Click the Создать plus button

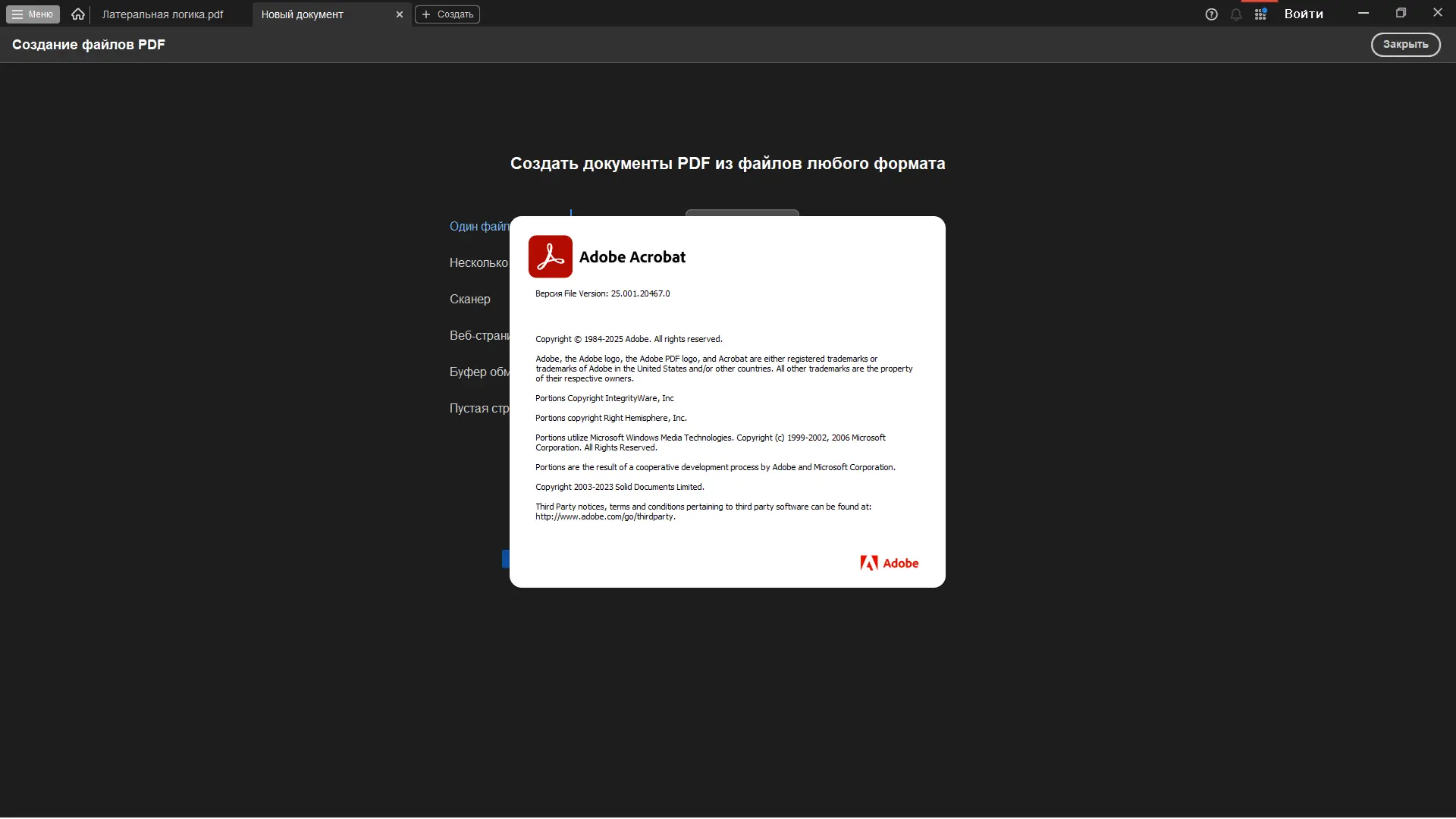447,14
